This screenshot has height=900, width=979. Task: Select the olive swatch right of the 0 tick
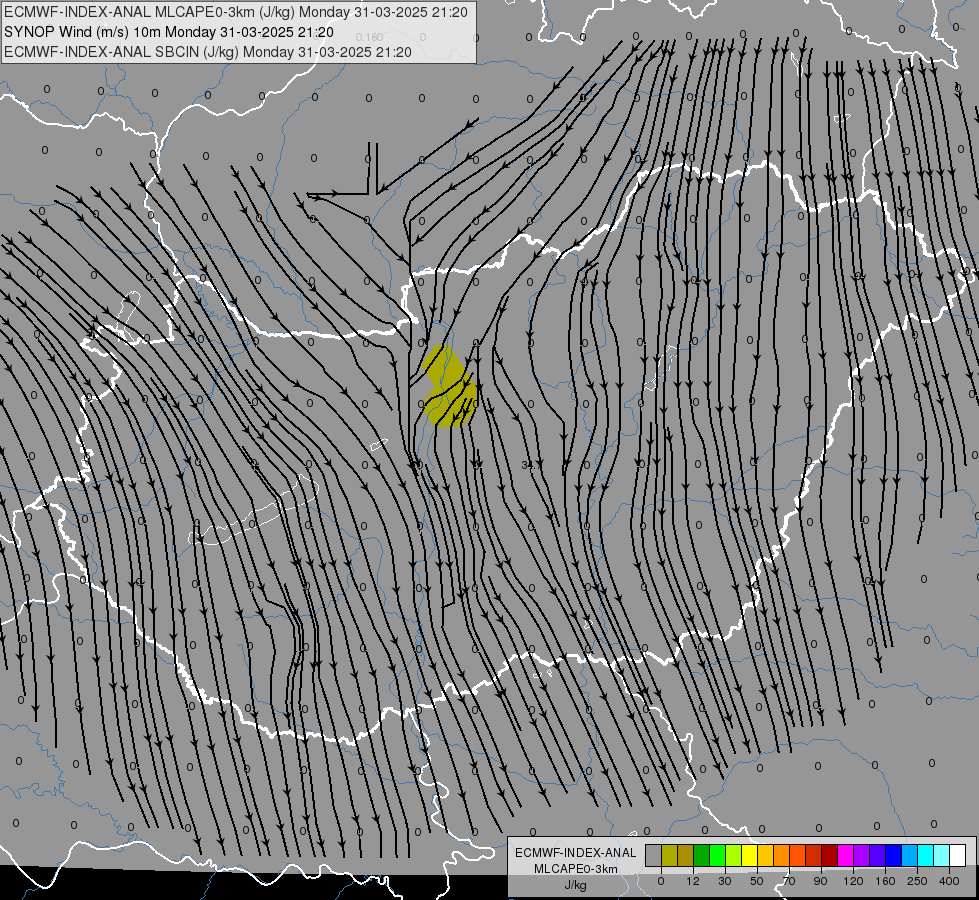[x=669, y=856]
